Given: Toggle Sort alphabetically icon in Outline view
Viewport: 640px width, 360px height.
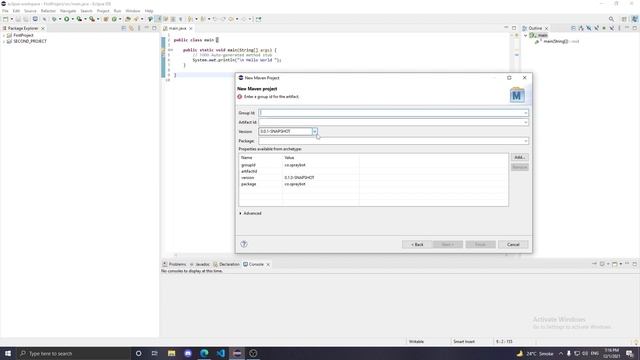Looking at the screenshot, I should coord(581,28).
